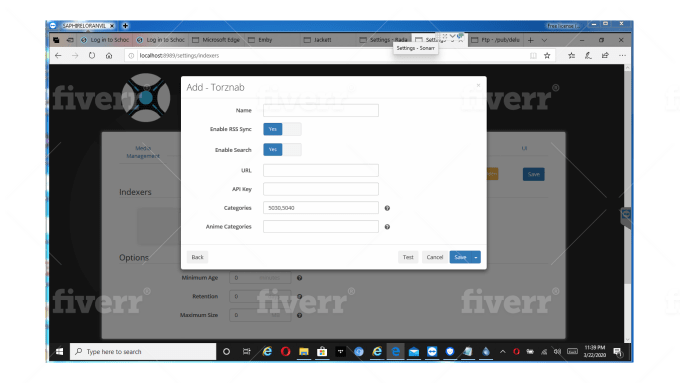680x383 pixels.
Task: Open a new browser tab
Action: click(530, 40)
